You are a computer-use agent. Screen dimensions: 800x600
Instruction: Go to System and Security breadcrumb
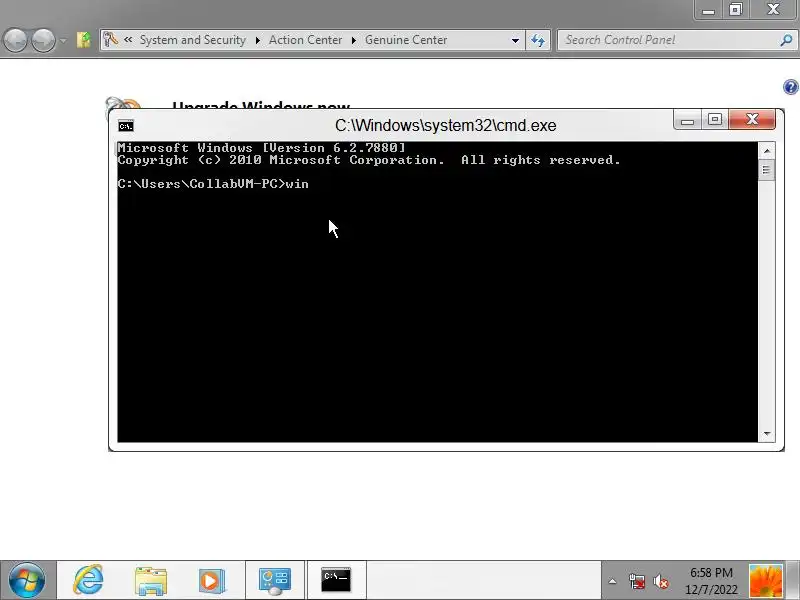[192, 40]
